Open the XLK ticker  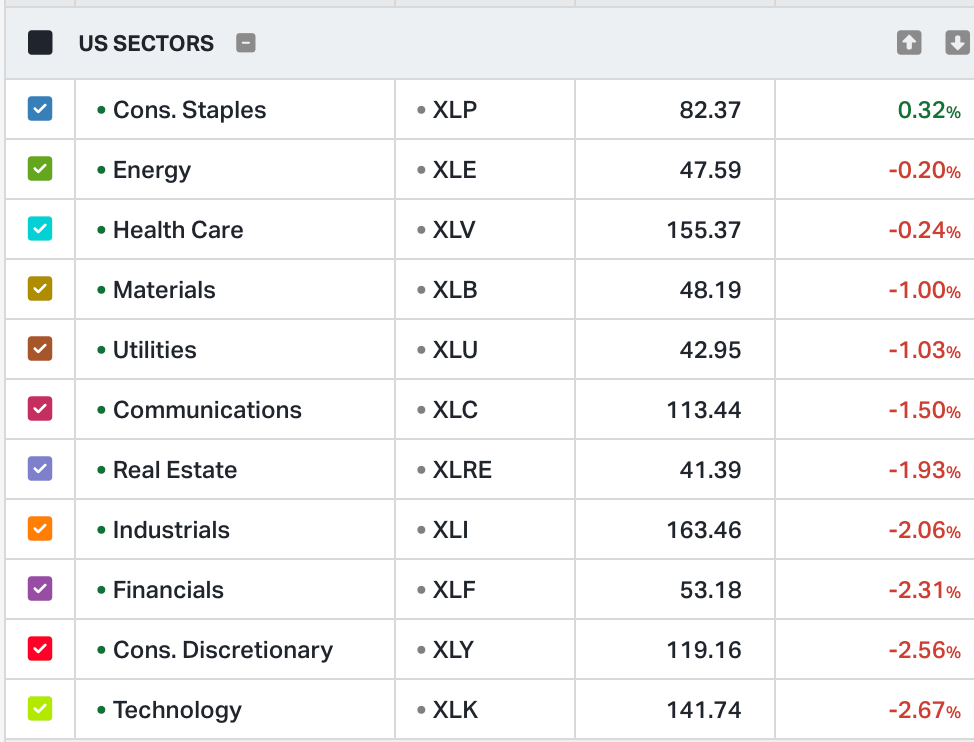[455, 710]
